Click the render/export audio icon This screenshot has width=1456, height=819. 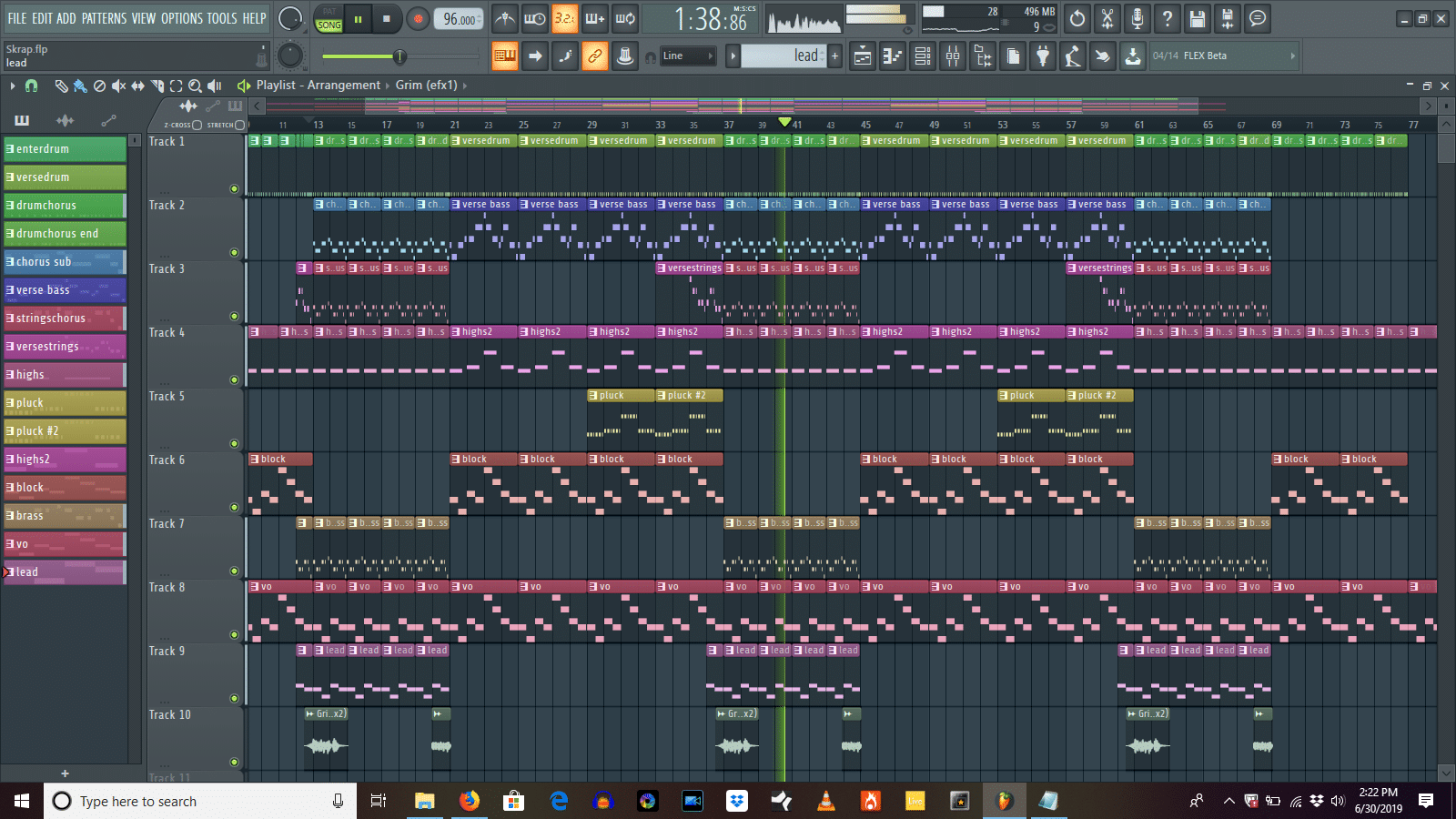(1228, 18)
